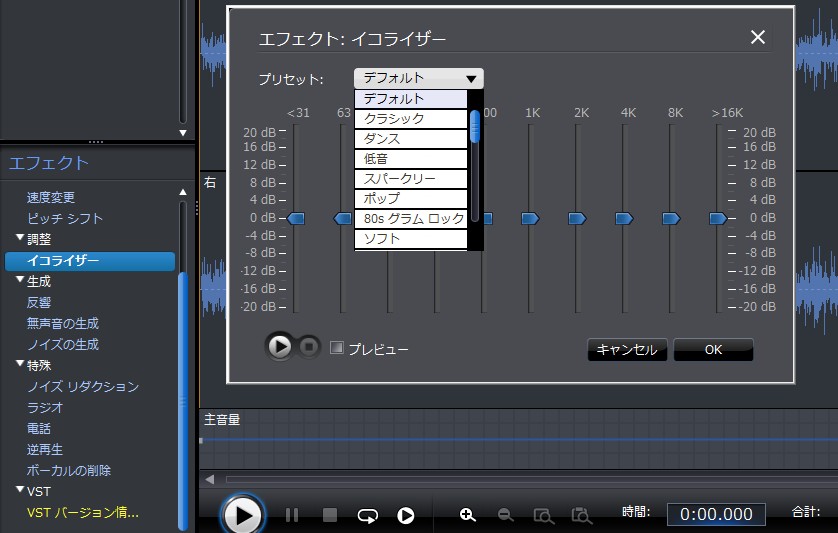The height and width of the screenshot is (533, 838).
Task: Select the デフォルト preset in the list
Action: tap(410, 99)
